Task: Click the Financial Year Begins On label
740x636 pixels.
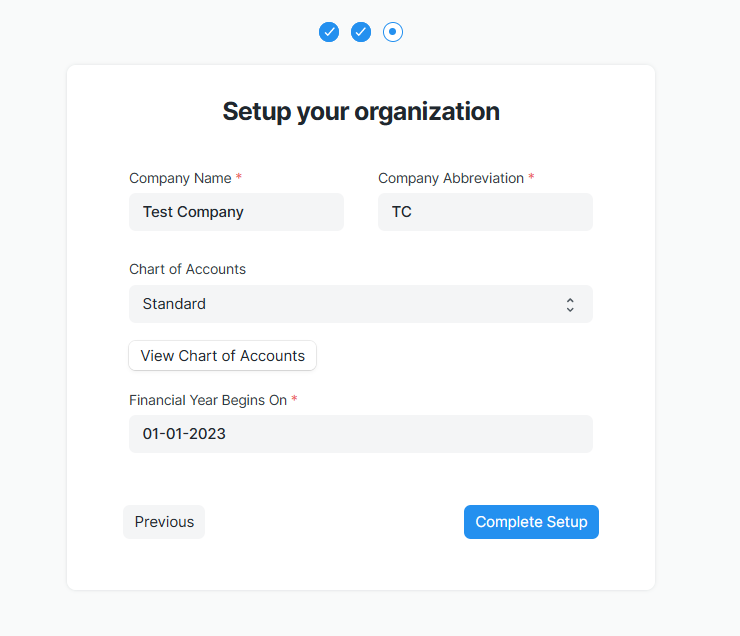Action: tap(208, 400)
